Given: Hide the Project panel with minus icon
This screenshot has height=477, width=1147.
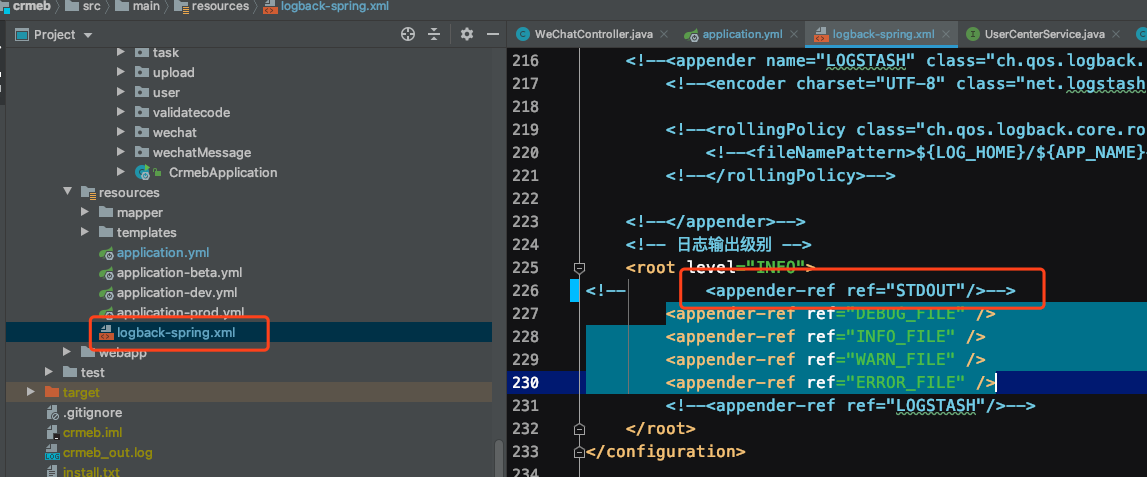Looking at the screenshot, I should click(x=494, y=34).
